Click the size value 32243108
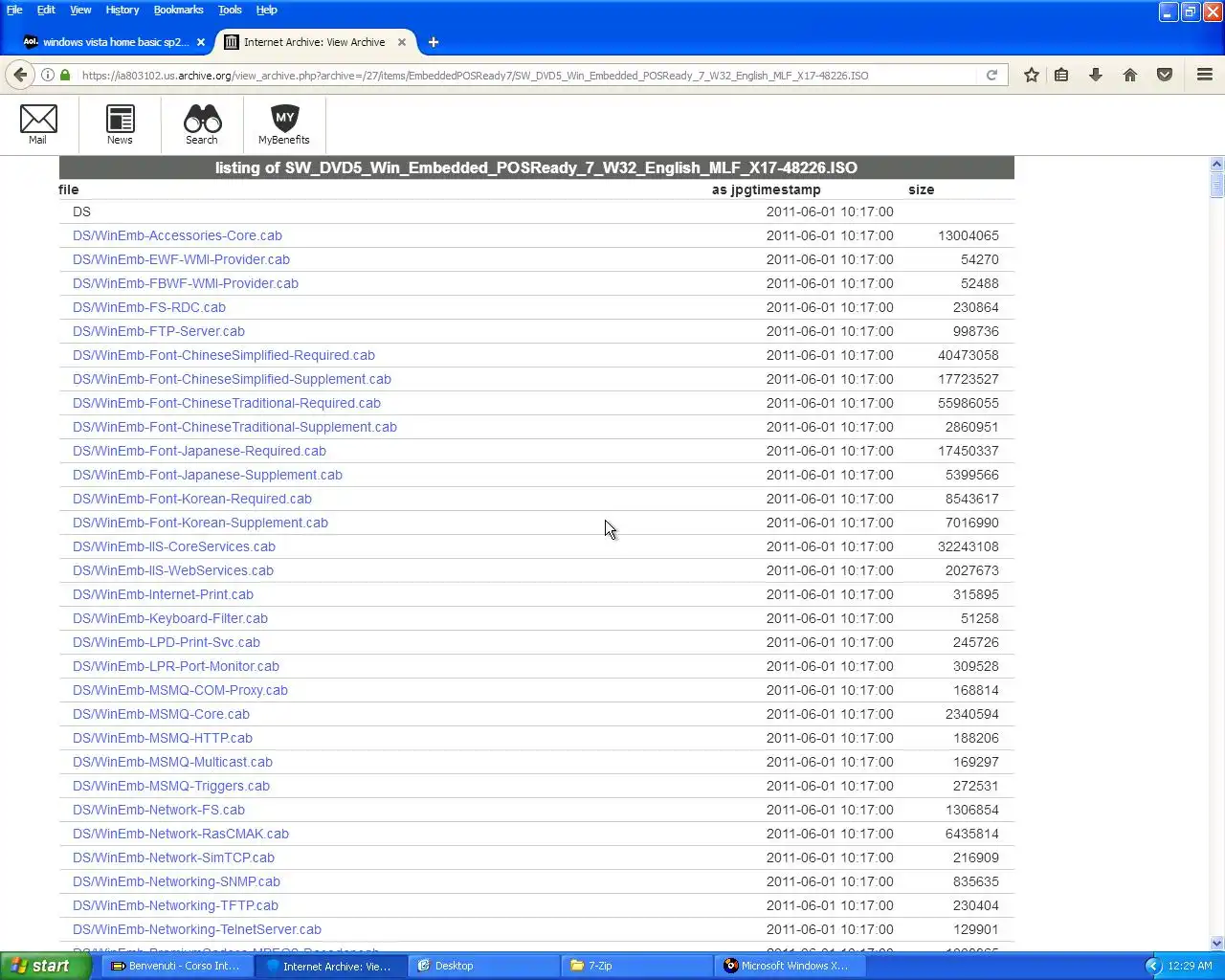 [969, 546]
